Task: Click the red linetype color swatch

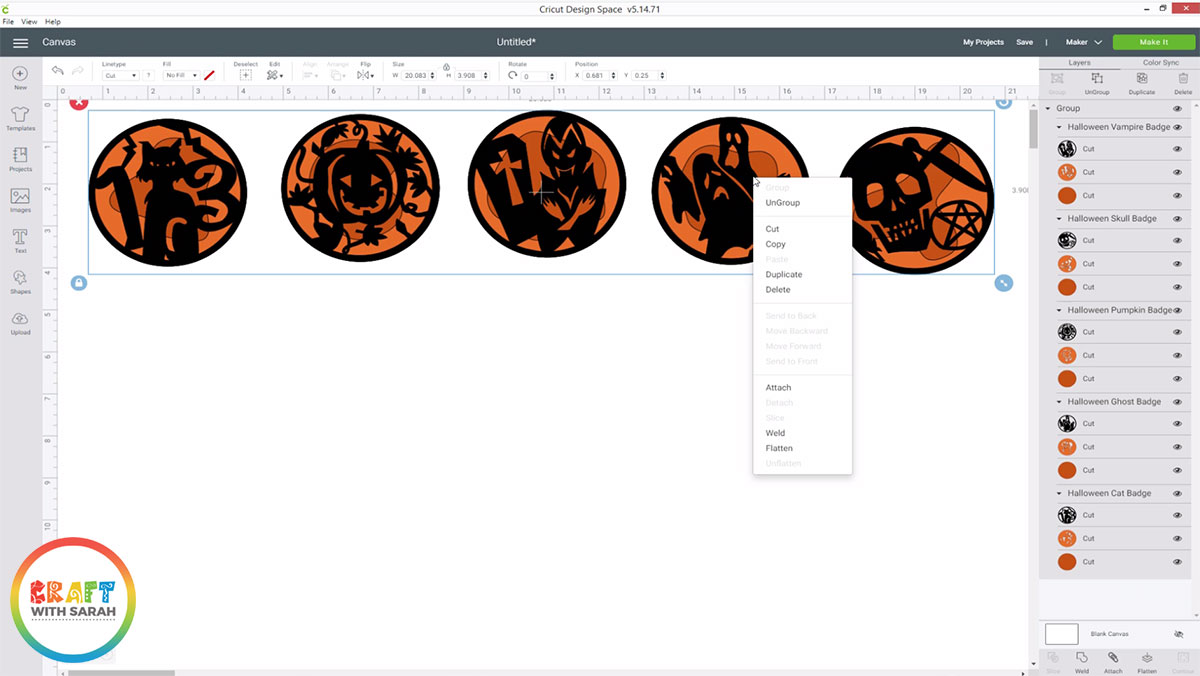Action: pos(210,75)
